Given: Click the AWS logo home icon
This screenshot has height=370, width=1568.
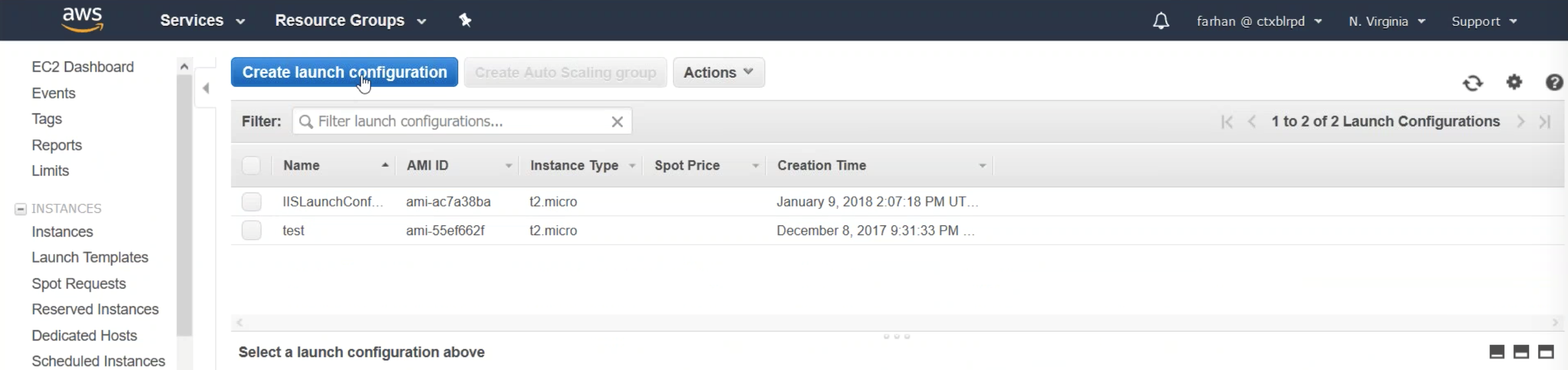Looking at the screenshot, I should 83,19.
